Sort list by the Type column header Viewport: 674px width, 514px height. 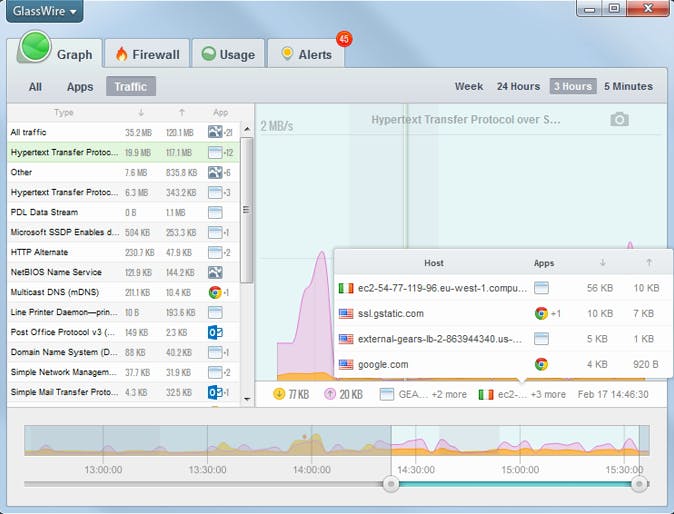click(64, 113)
